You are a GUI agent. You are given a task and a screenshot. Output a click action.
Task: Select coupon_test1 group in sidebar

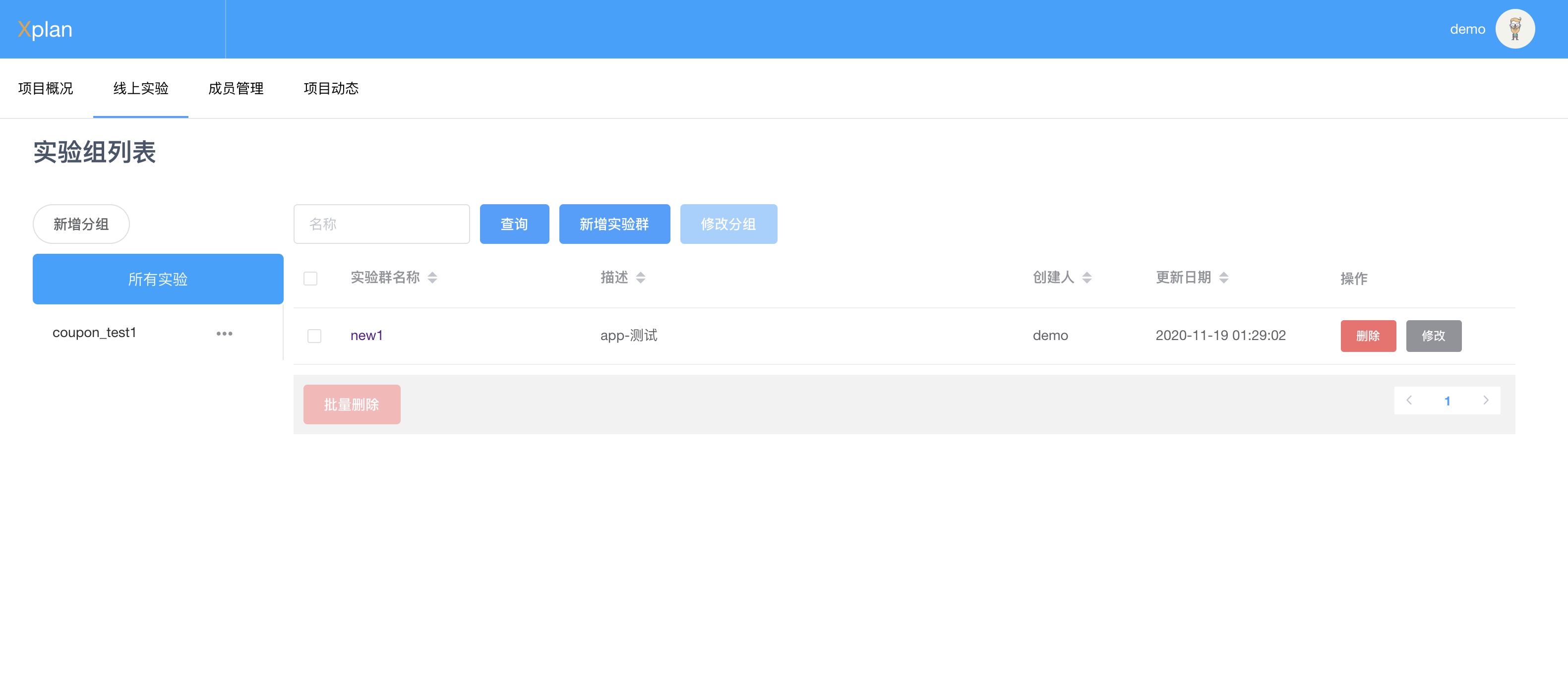(x=94, y=333)
